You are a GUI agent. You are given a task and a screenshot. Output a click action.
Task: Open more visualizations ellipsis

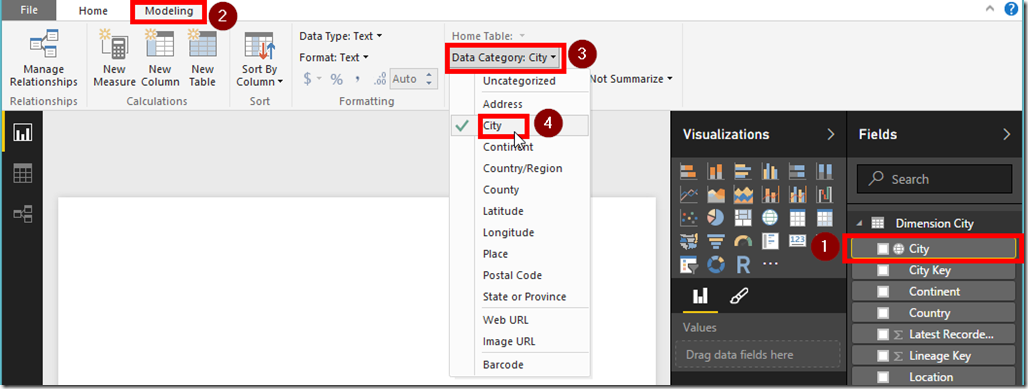point(770,264)
